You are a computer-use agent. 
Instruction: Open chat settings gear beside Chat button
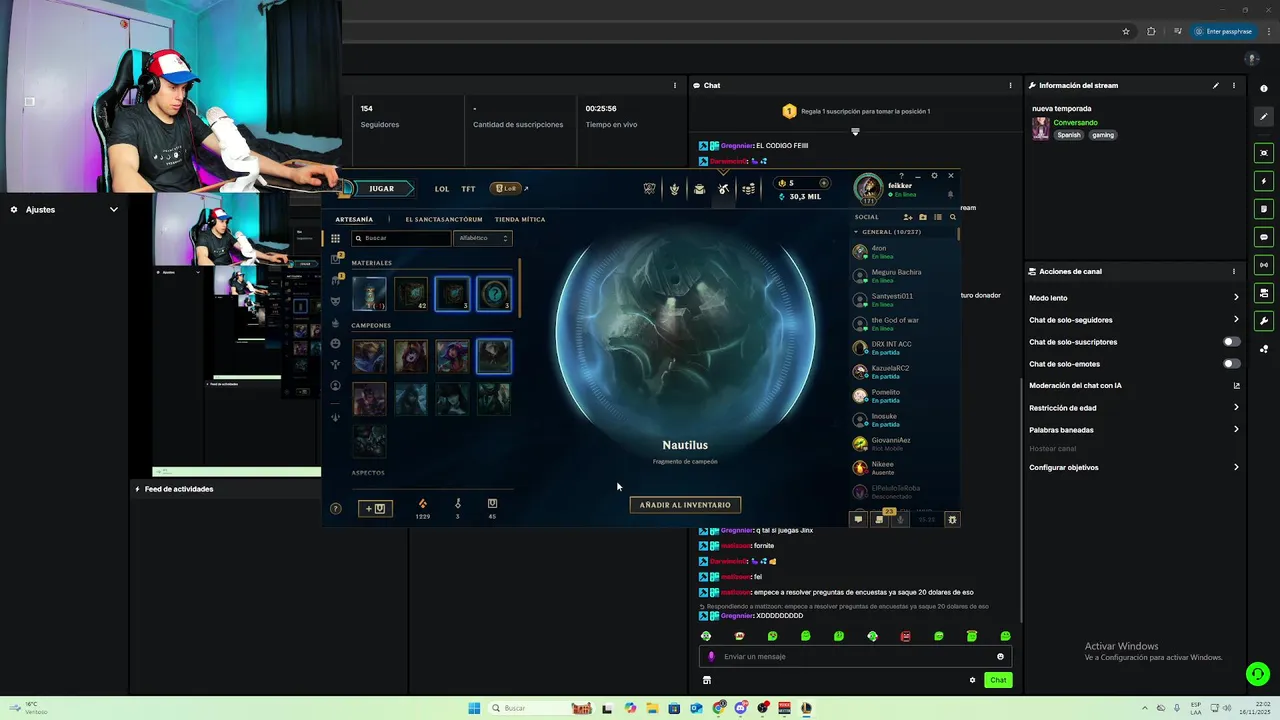coord(972,680)
